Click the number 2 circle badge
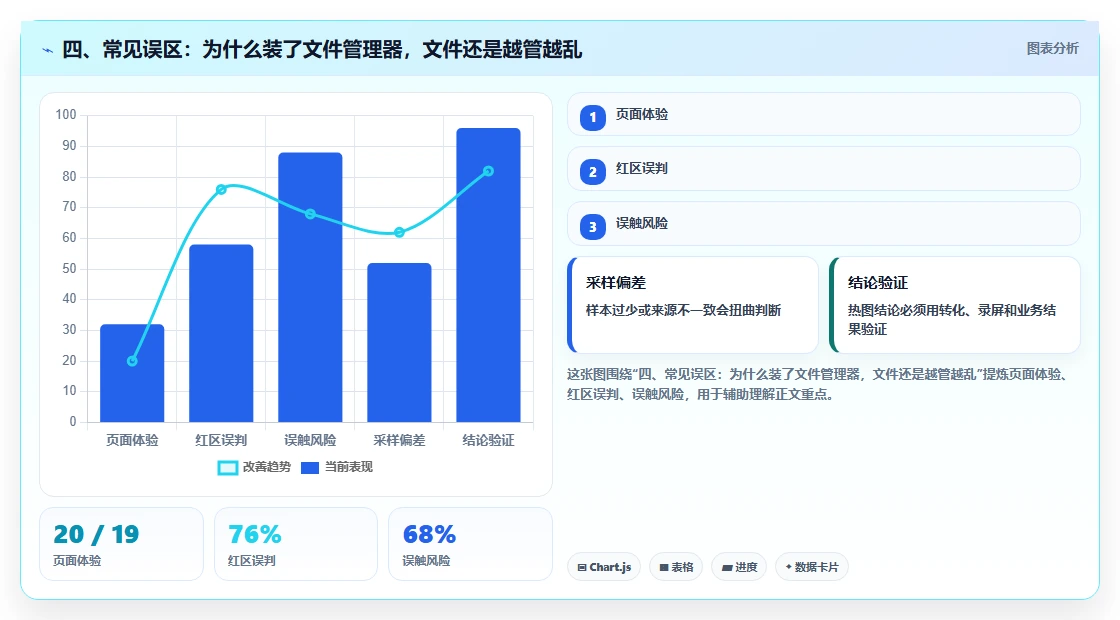 coord(593,171)
